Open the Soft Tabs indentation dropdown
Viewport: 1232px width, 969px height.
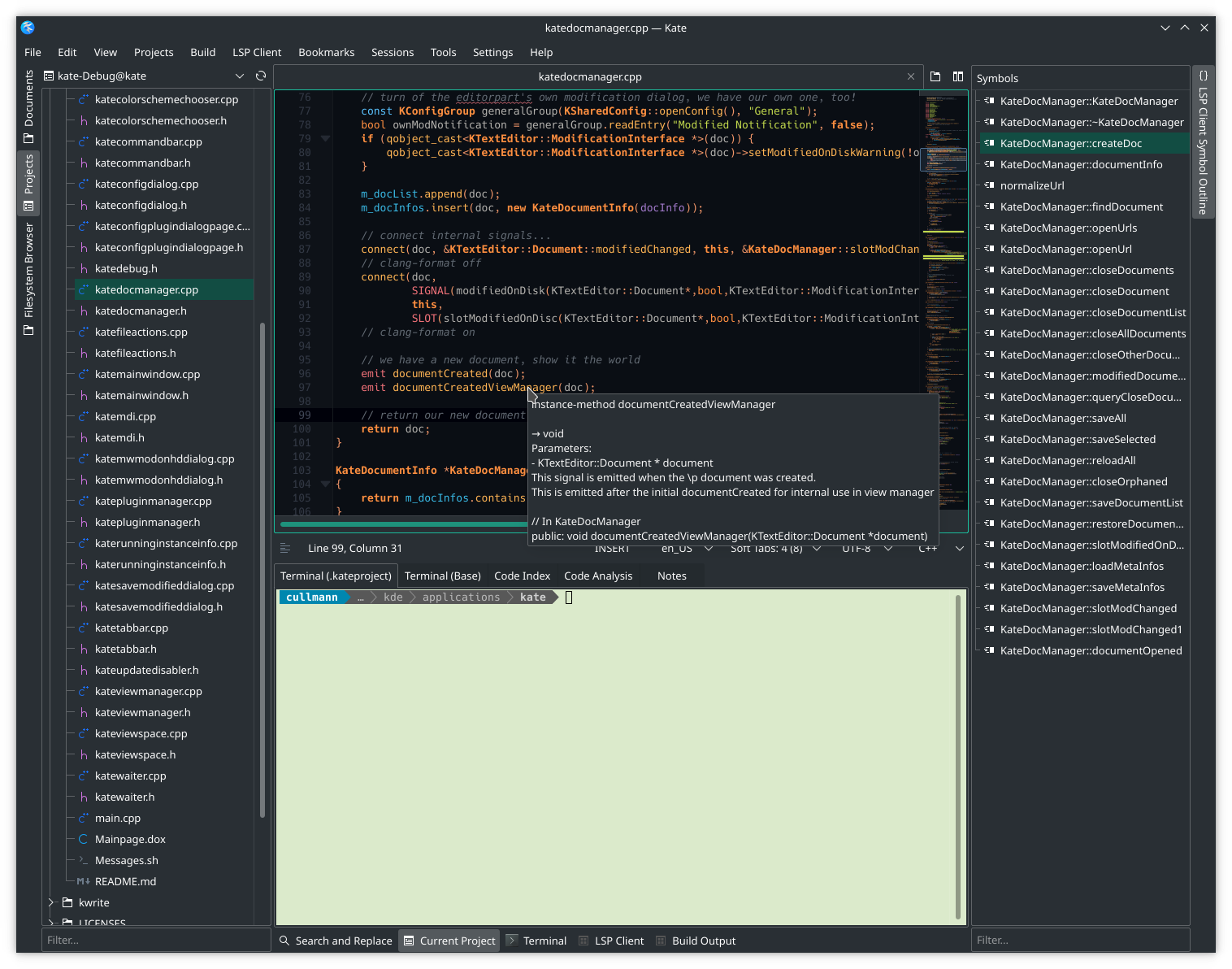[x=775, y=549]
